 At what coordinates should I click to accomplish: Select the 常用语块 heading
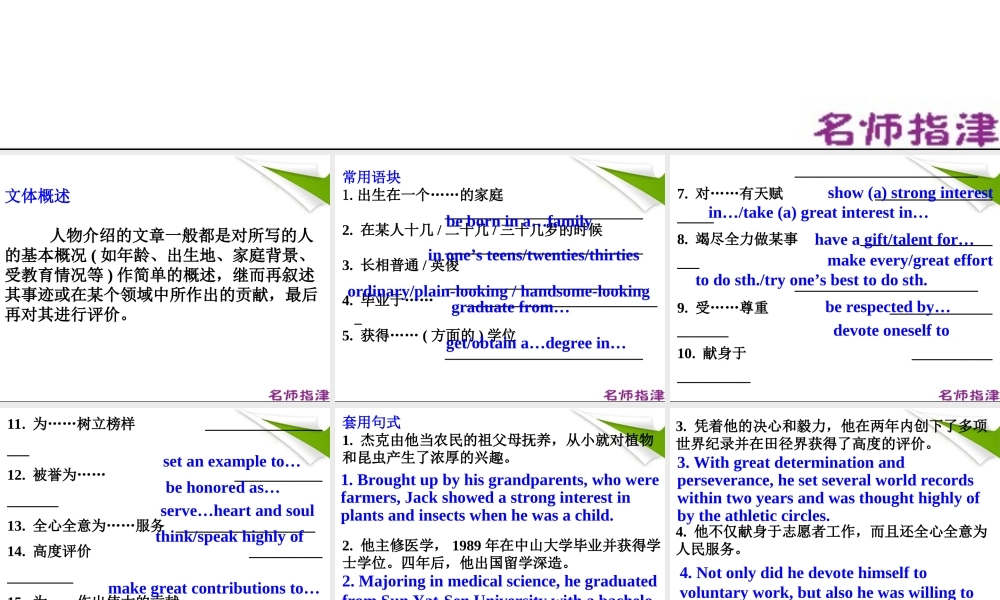[371, 176]
